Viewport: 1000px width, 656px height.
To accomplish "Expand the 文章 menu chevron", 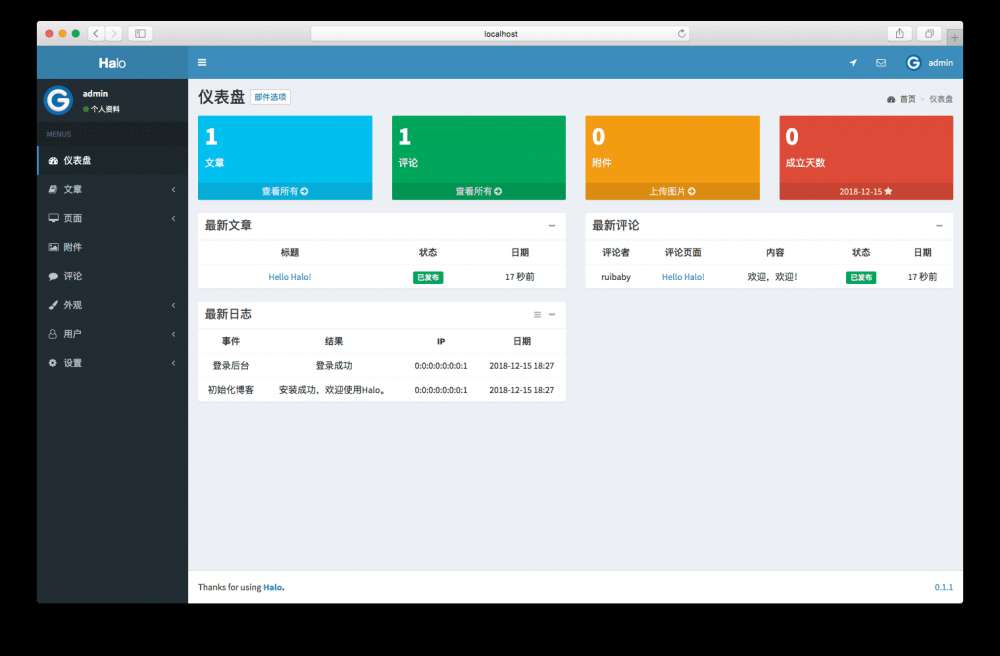I will tap(173, 189).
